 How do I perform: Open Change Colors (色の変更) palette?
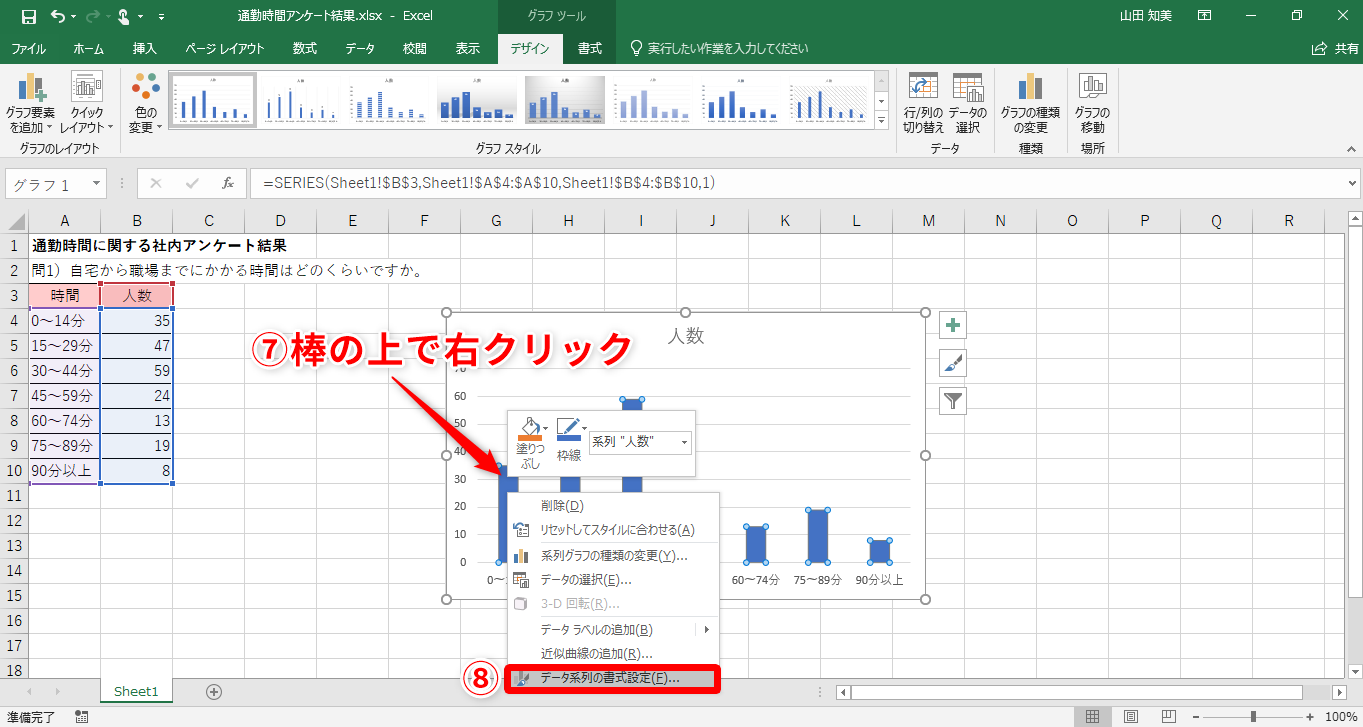[x=145, y=104]
